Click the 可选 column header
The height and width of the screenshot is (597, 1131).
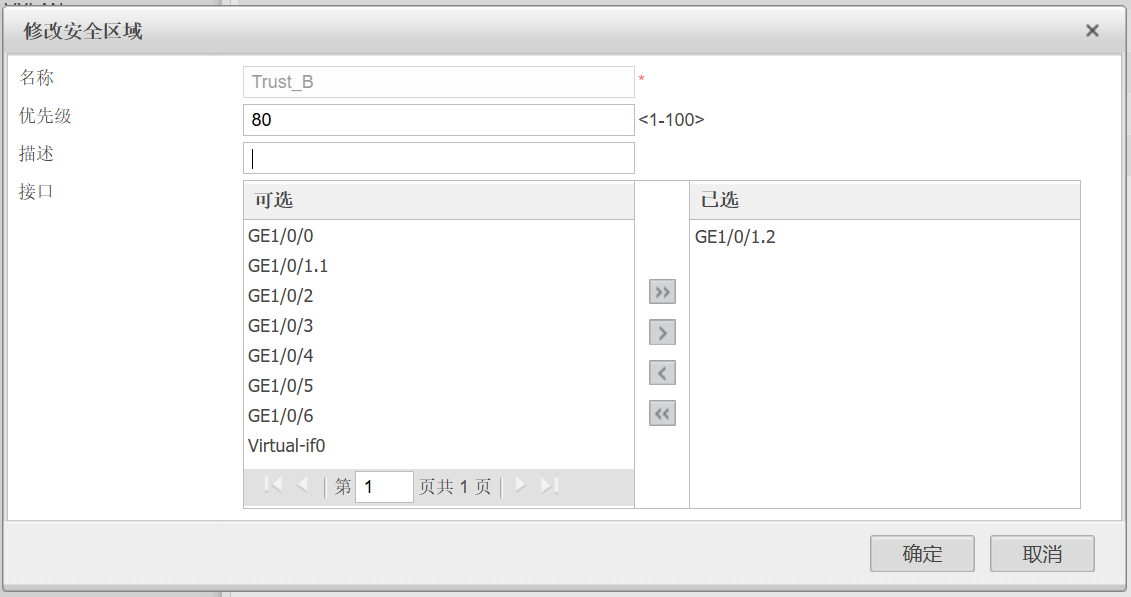tap(439, 200)
